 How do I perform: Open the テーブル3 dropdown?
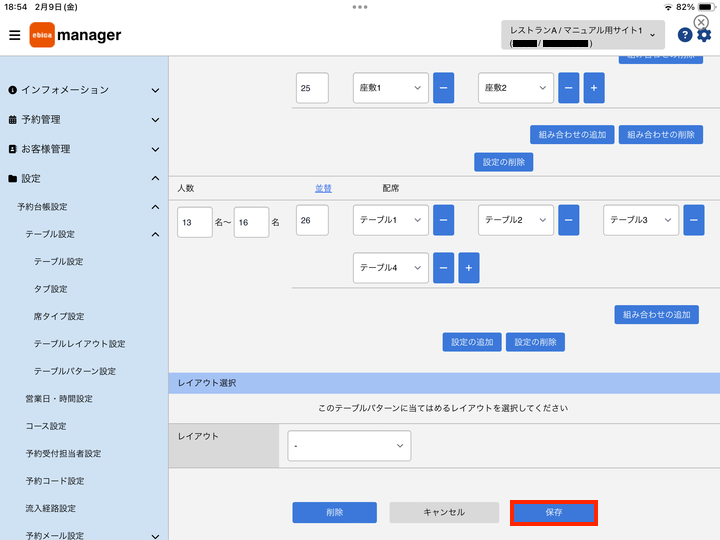pyautogui.click(x=641, y=220)
